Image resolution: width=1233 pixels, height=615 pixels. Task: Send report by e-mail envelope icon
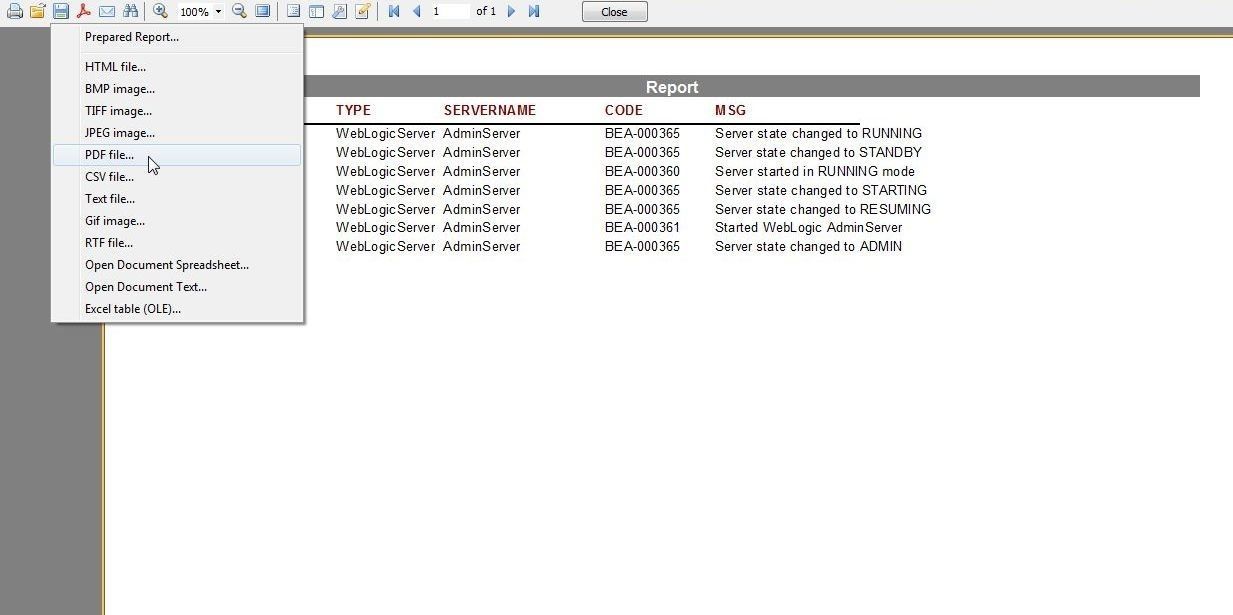(107, 12)
